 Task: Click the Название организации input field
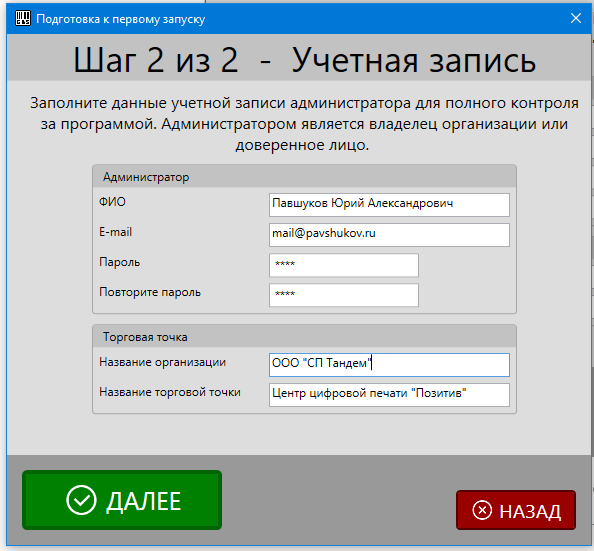click(389, 365)
